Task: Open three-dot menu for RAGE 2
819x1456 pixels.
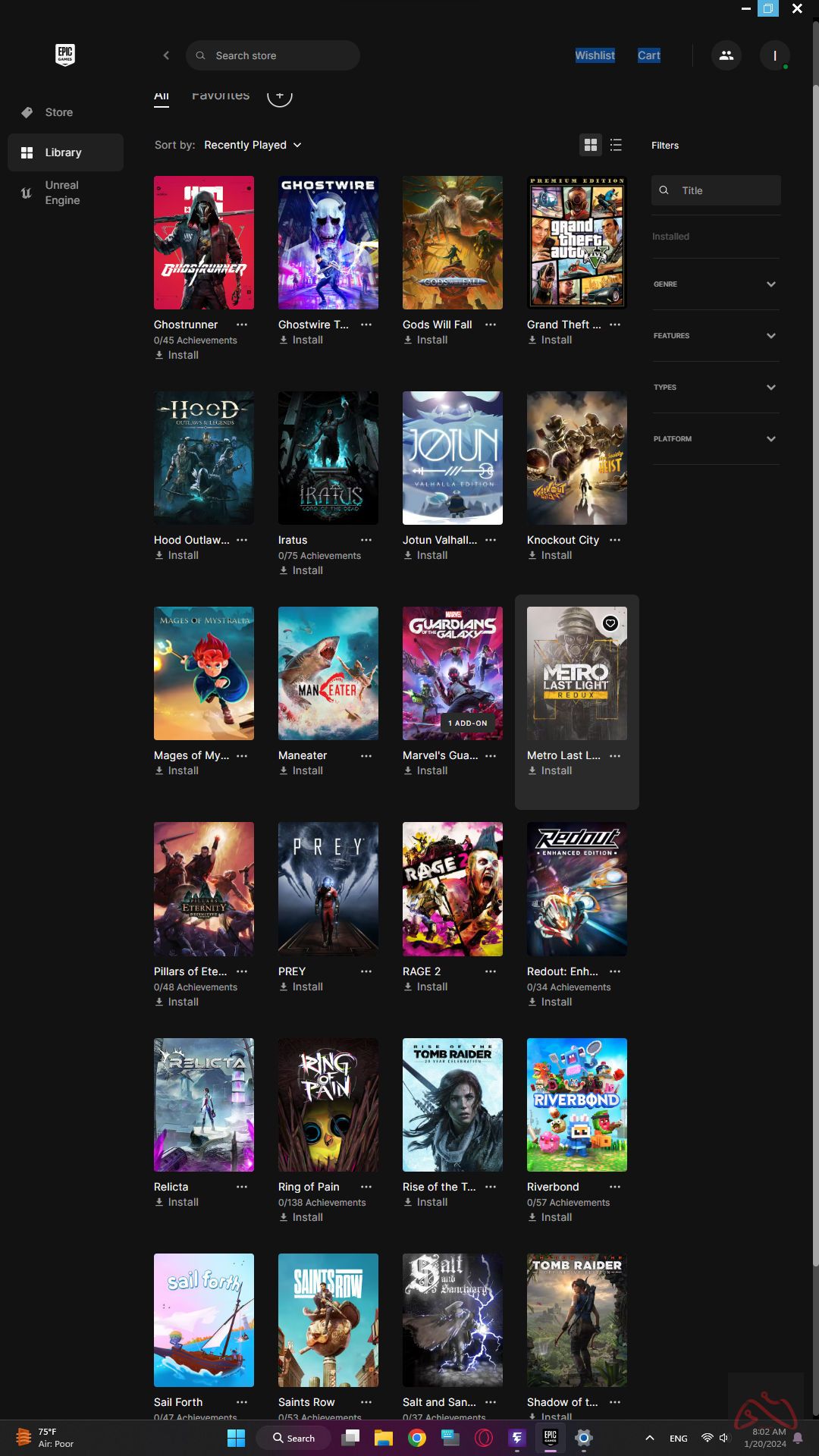Action: coord(491,971)
